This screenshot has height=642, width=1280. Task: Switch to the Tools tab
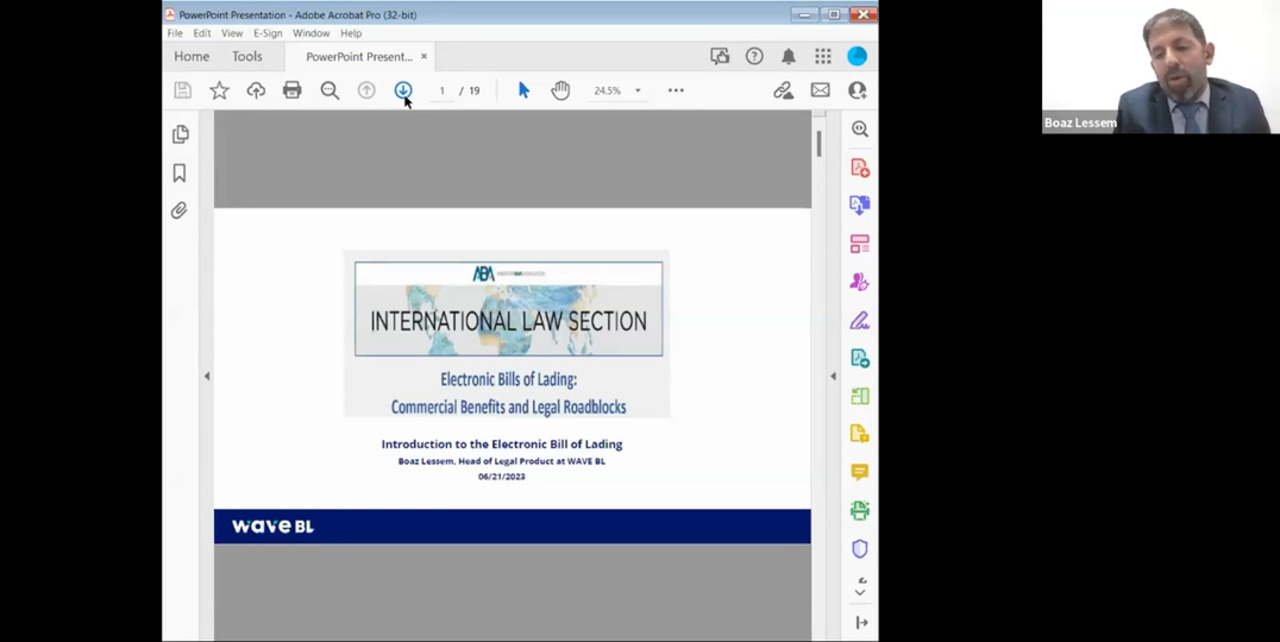point(247,56)
